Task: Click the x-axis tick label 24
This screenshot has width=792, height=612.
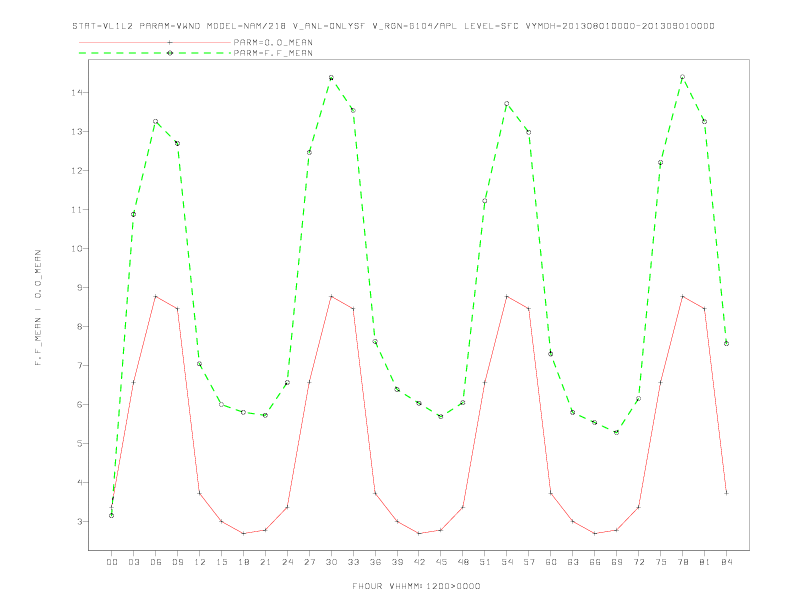Action: pos(287,562)
